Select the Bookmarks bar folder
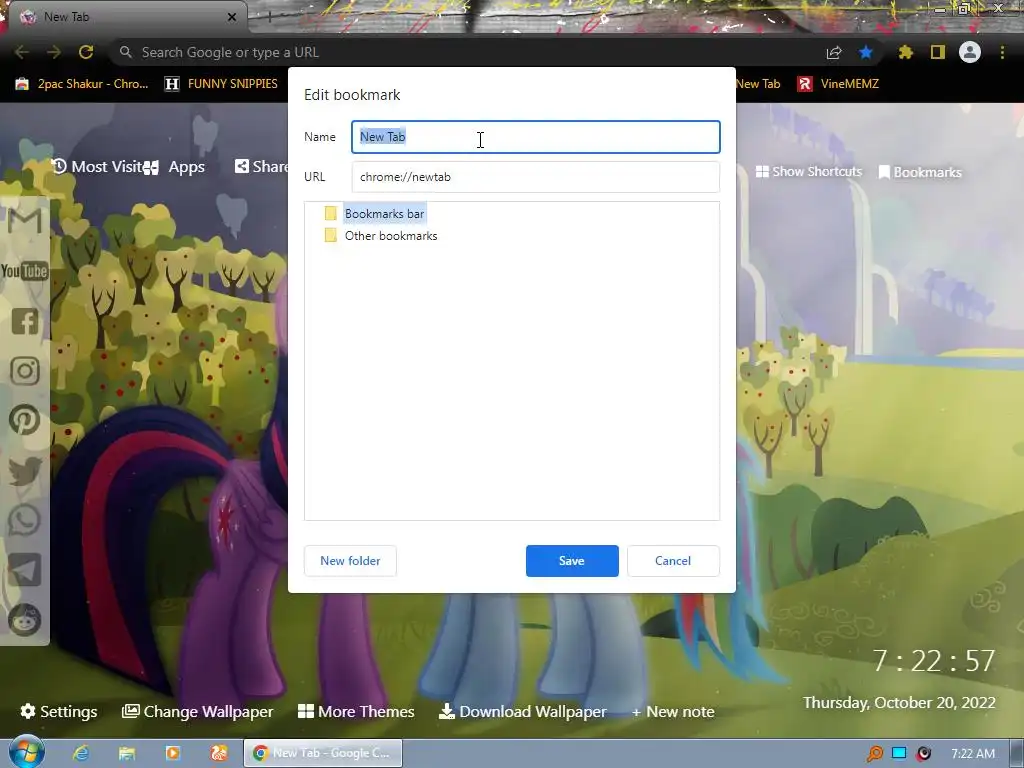This screenshot has width=1024, height=768. (384, 214)
